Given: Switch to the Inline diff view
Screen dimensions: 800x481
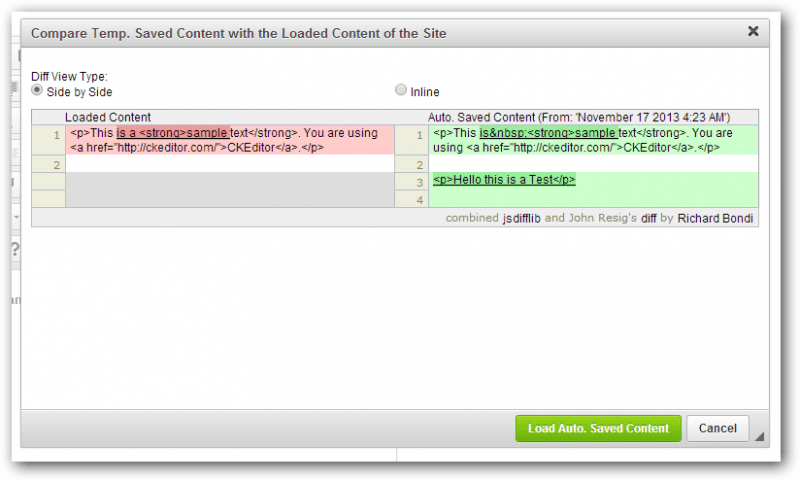Looking at the screenshot, I should click(401, 90).
